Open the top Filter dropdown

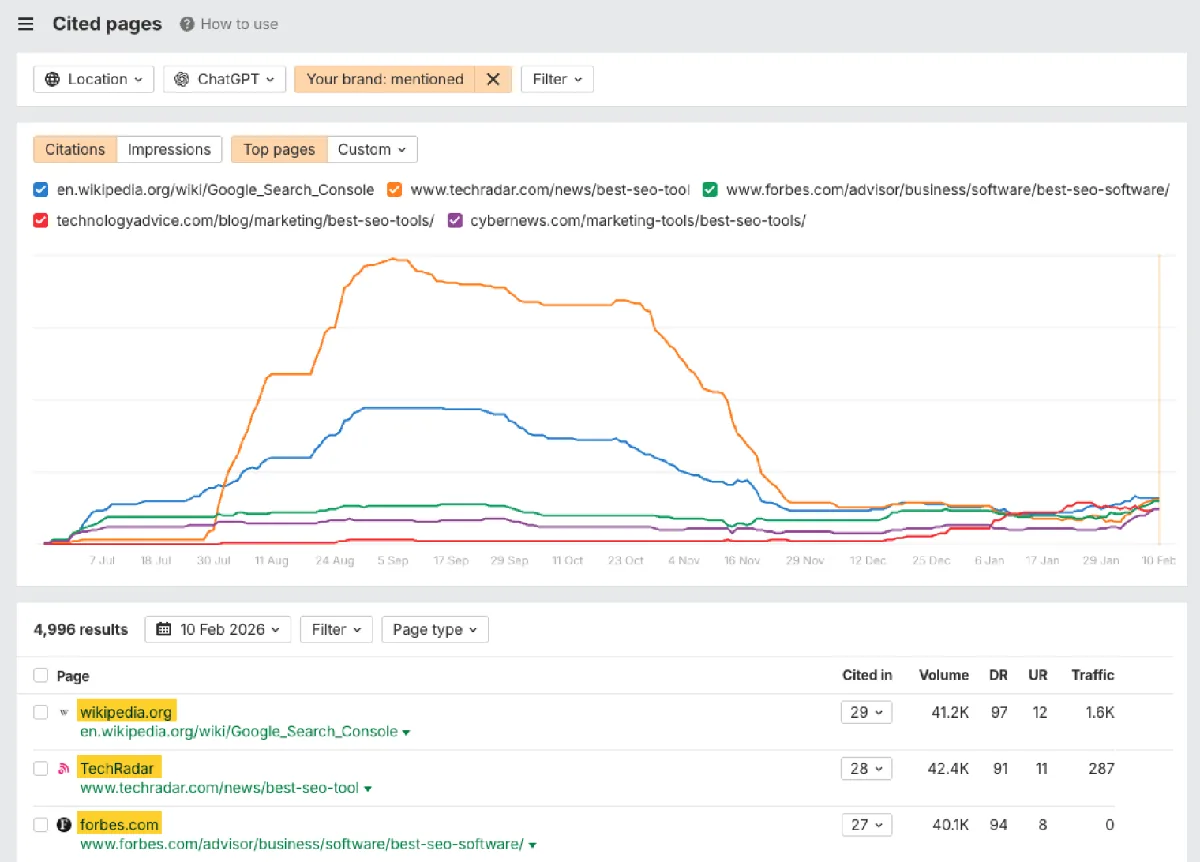click(x=557, y=79)
